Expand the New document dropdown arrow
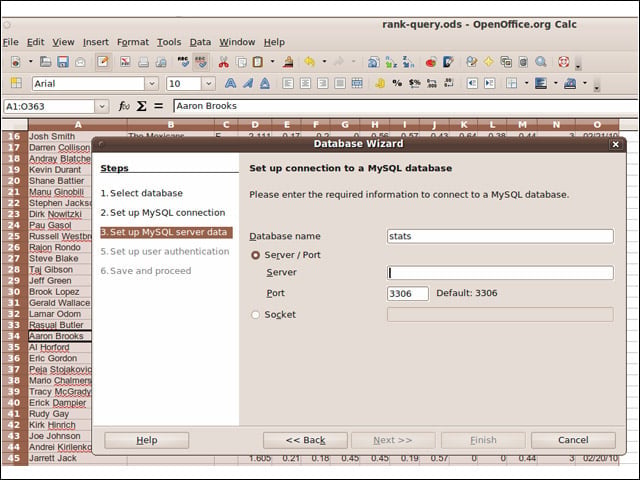 tap(31, 62)
